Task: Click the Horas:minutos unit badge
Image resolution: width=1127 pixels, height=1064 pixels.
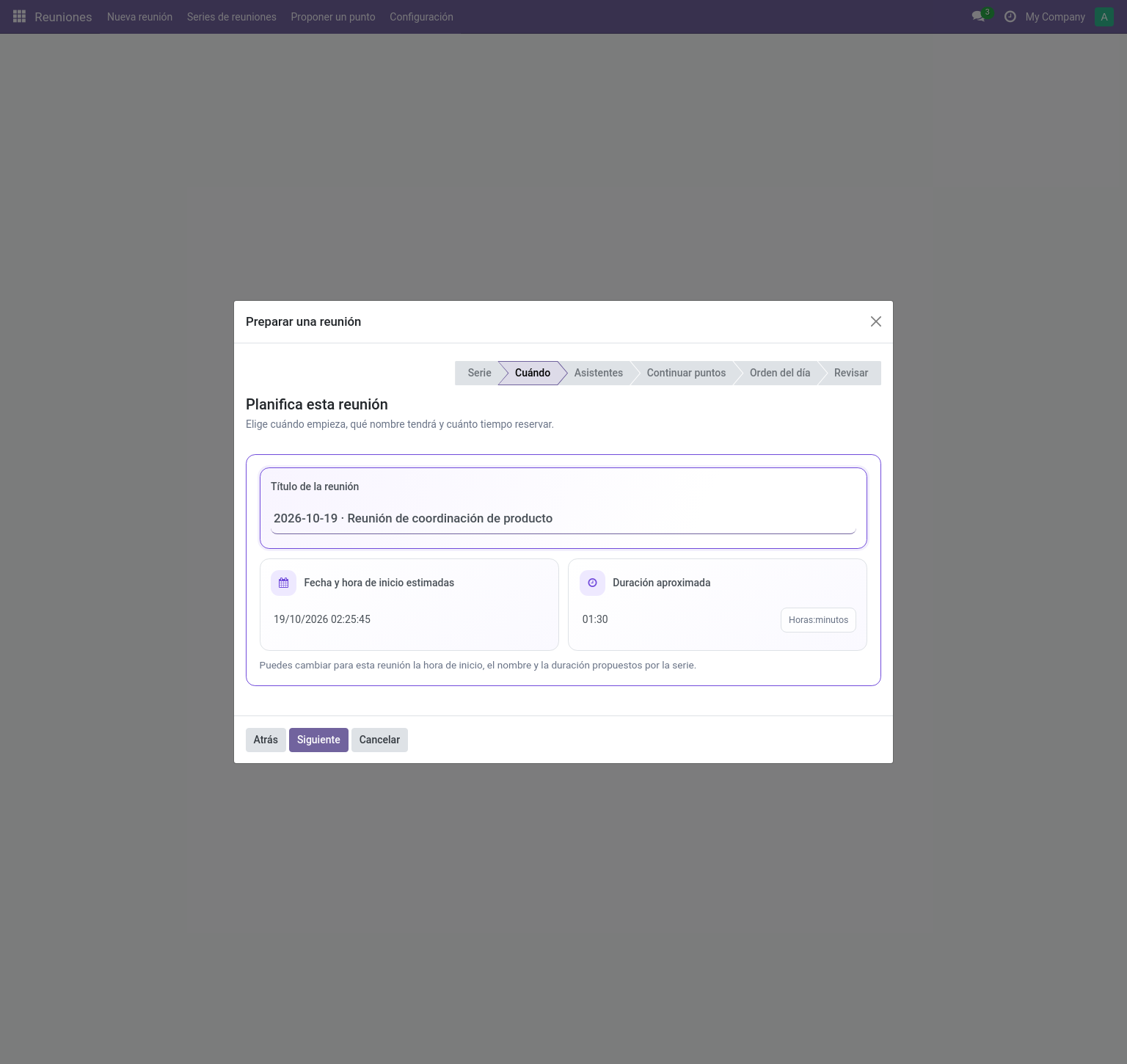Action: (818, 620)
